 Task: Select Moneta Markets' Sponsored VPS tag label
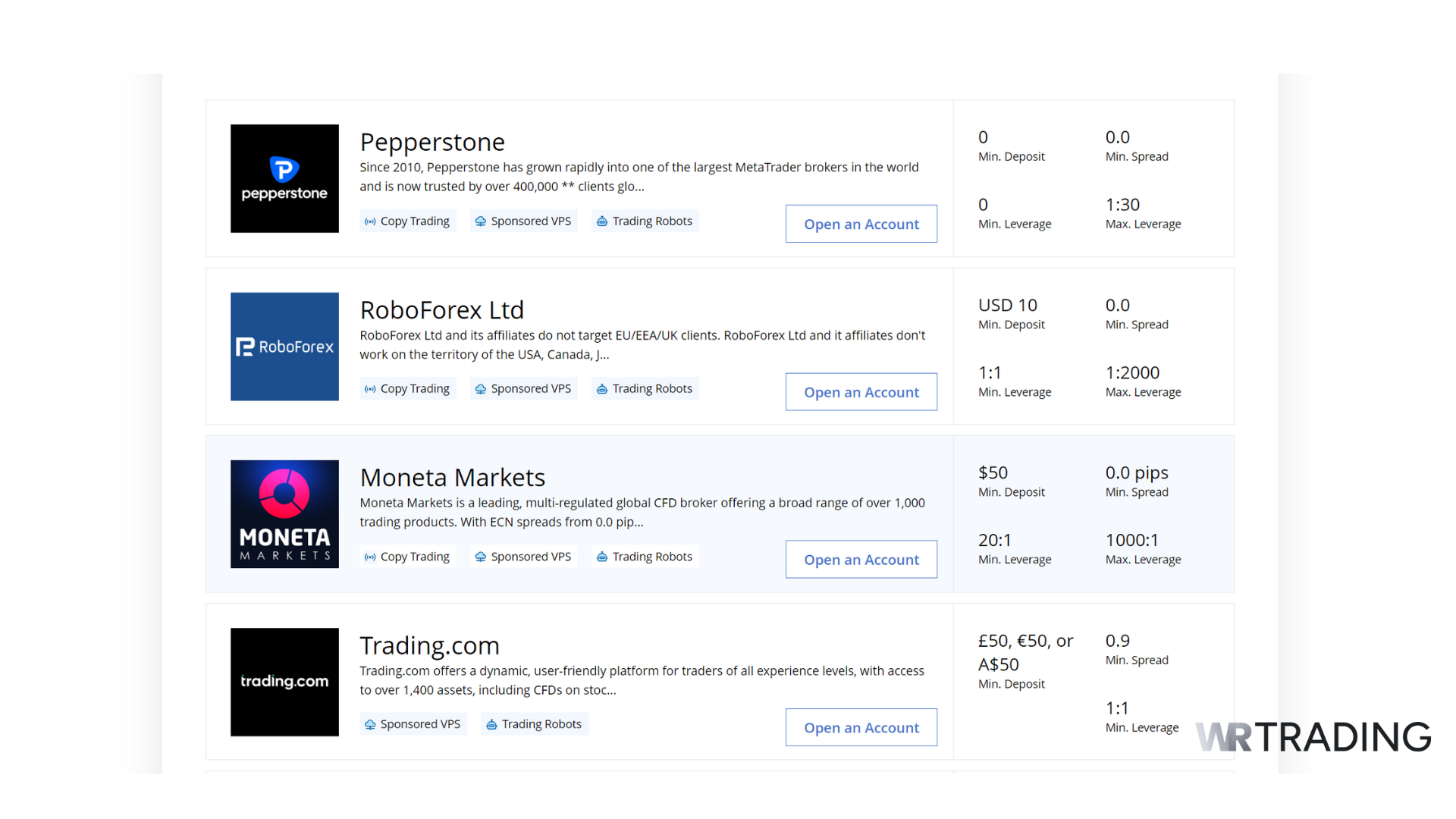[x=531, y=557]
